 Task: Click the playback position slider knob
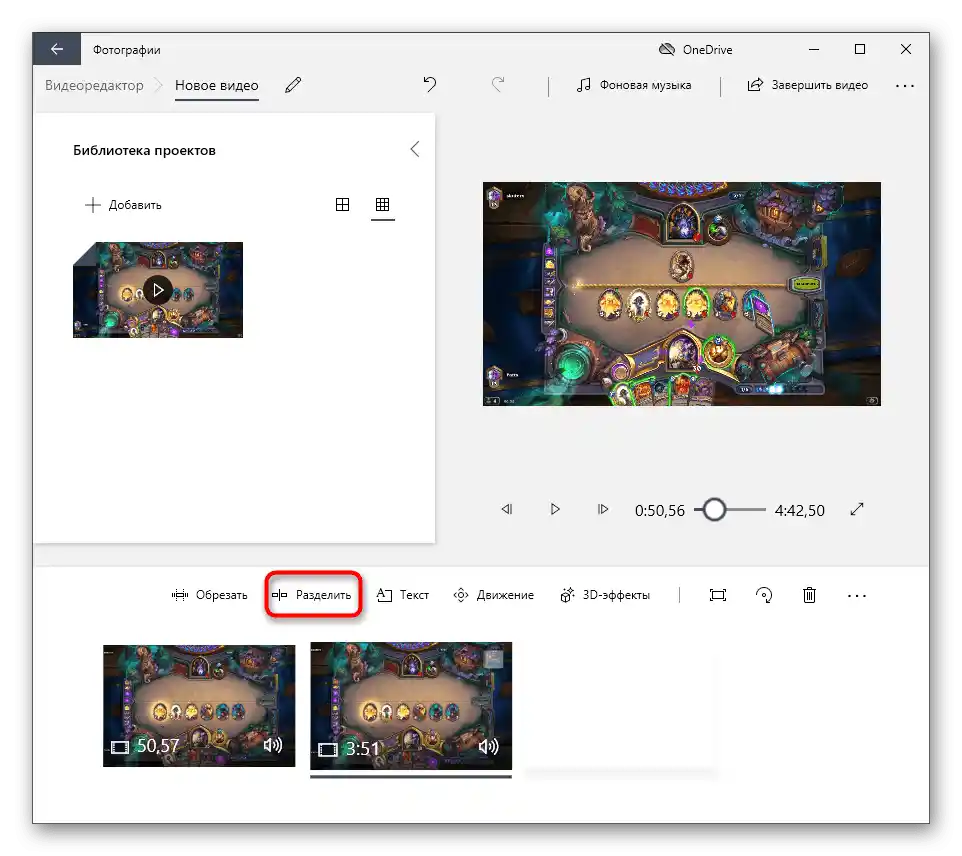coord(714,510)
